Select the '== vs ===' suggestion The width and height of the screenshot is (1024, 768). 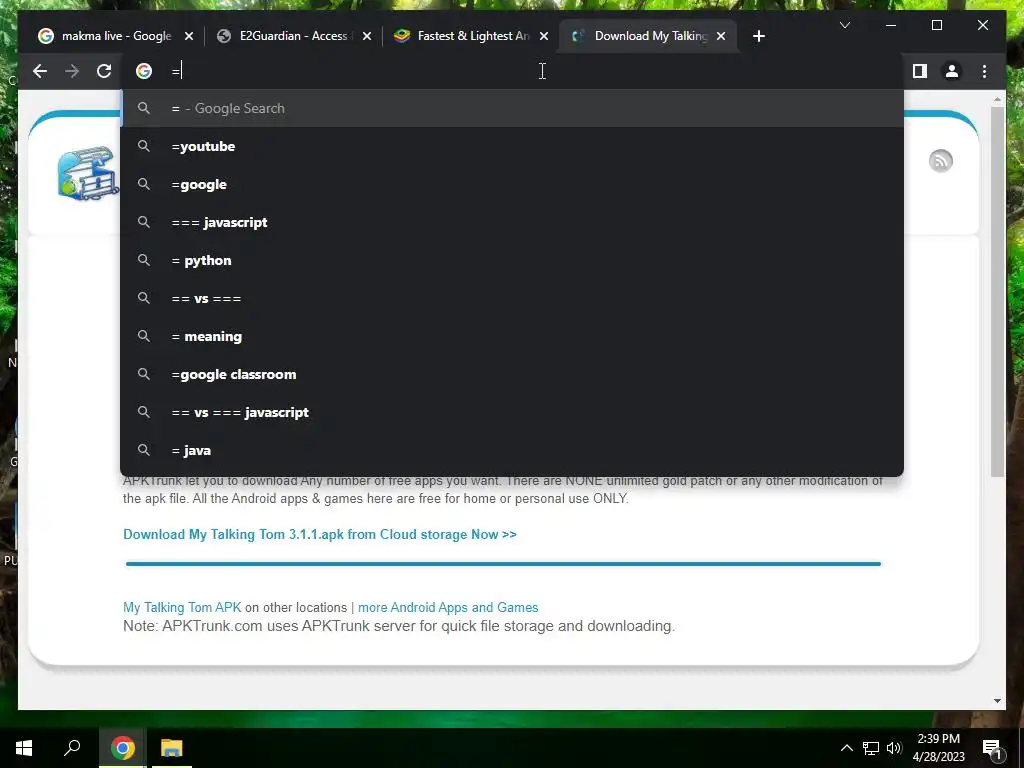click(512, 298)
